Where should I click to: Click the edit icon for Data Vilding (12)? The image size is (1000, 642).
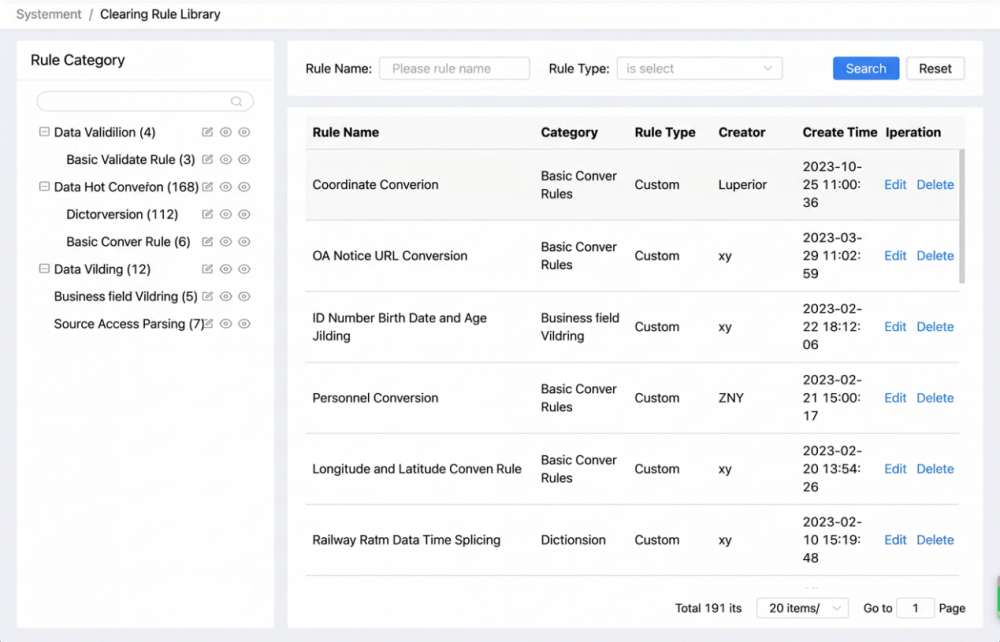(x=207, y=269)
